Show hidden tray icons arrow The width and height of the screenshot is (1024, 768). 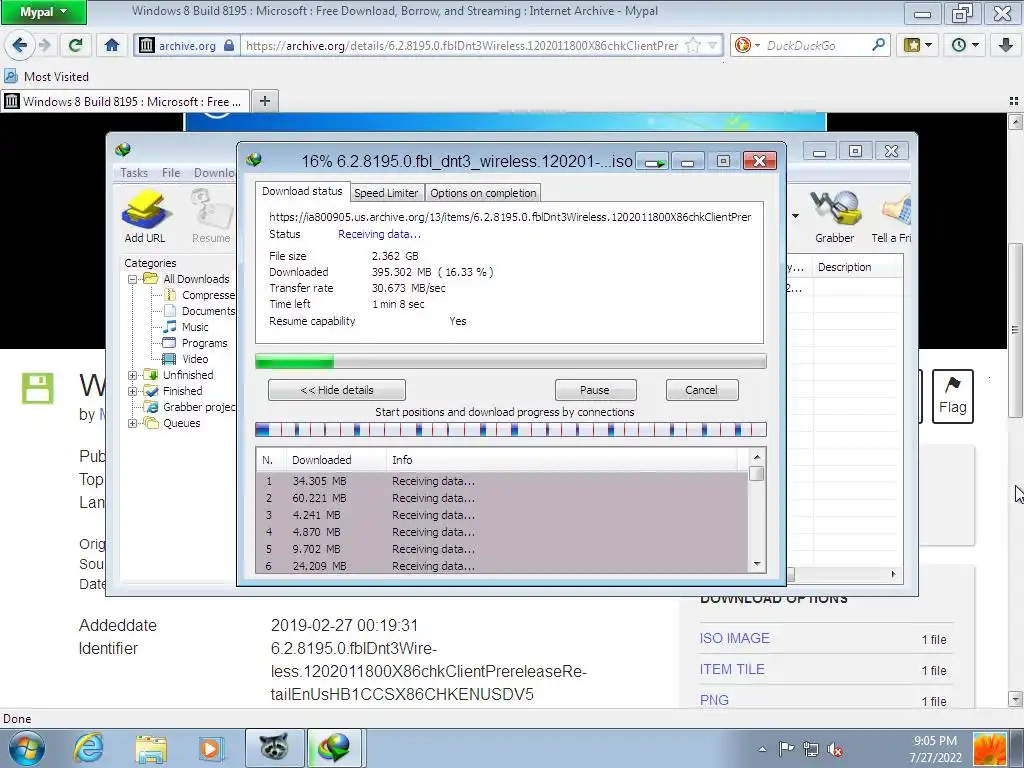pos(762,749)
